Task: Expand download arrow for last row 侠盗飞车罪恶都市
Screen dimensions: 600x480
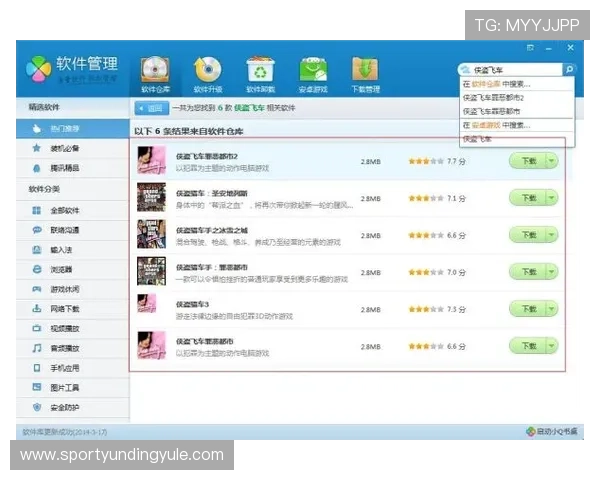Action: click(552, 346)
